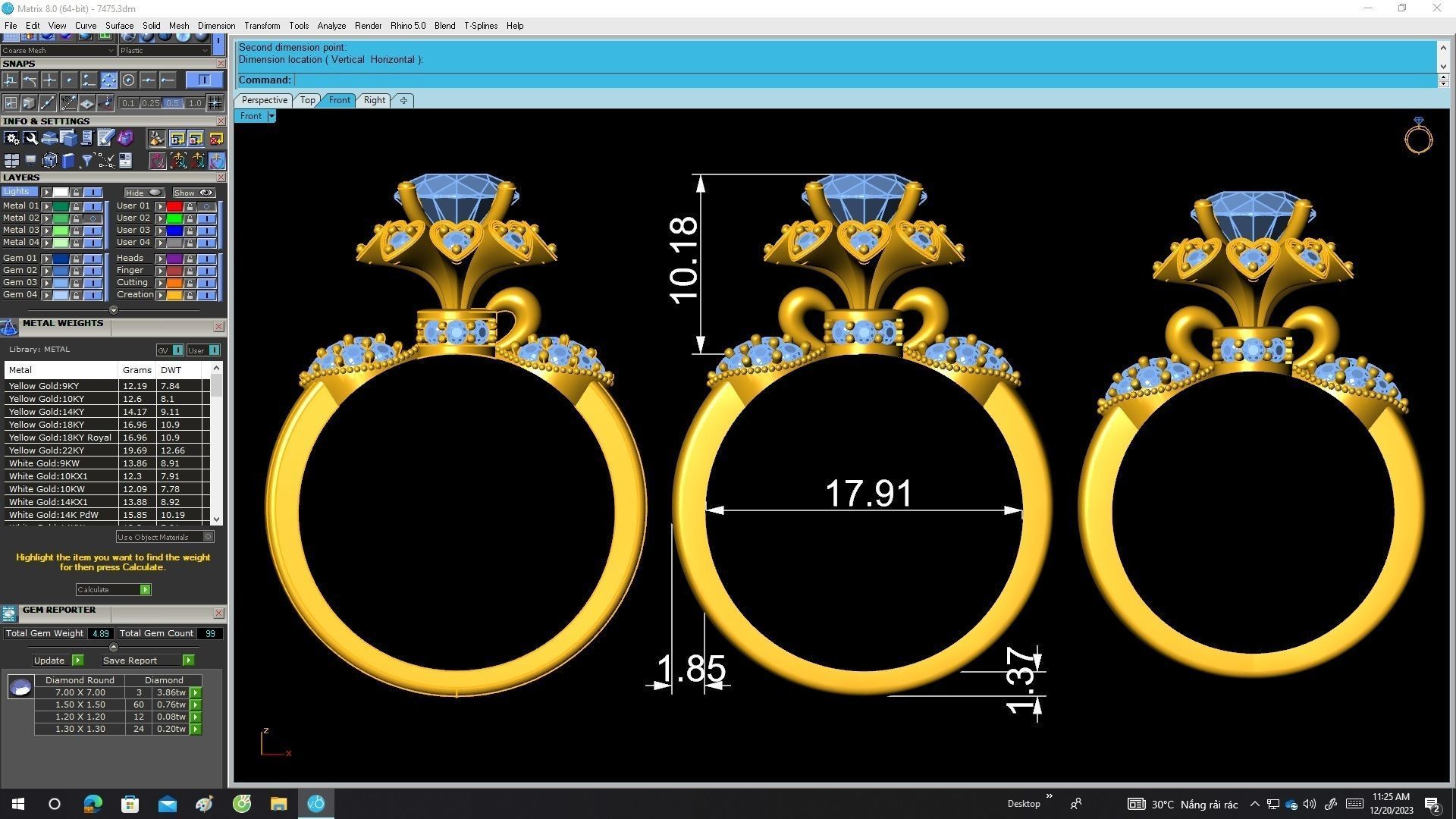Click the ring icon in viewport corner
The image size is (1456, 819).
(1418, 136)
